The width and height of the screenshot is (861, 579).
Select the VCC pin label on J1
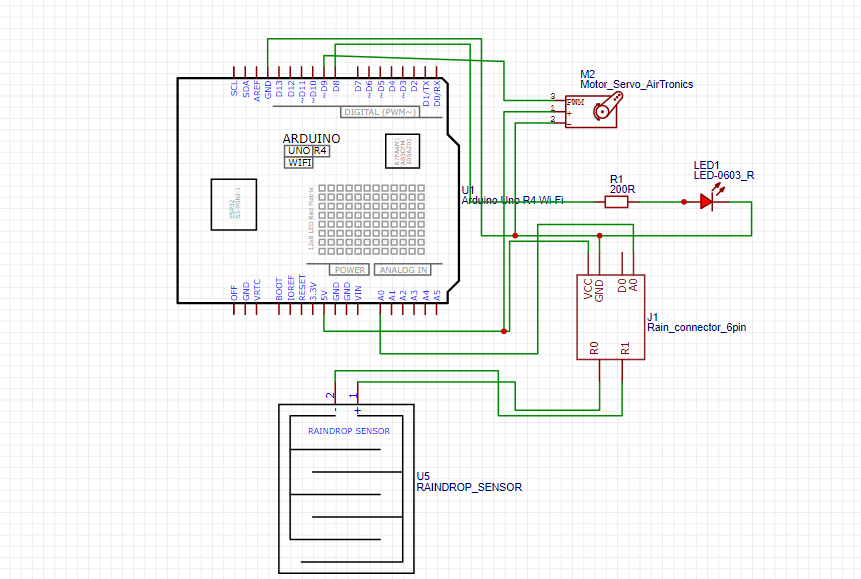(x=588, y=289)
